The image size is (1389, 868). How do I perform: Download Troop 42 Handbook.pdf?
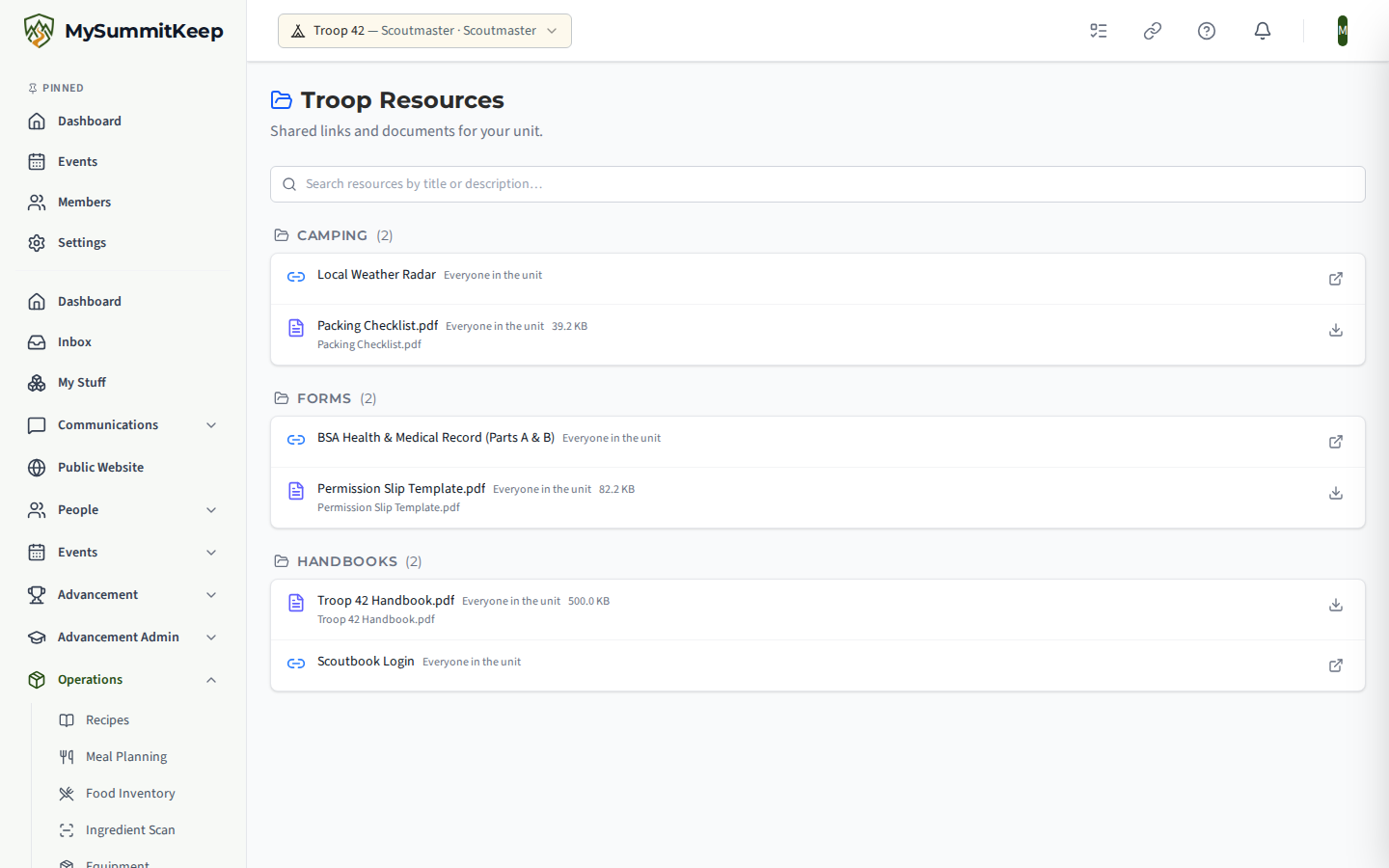tap(1336, 605)
